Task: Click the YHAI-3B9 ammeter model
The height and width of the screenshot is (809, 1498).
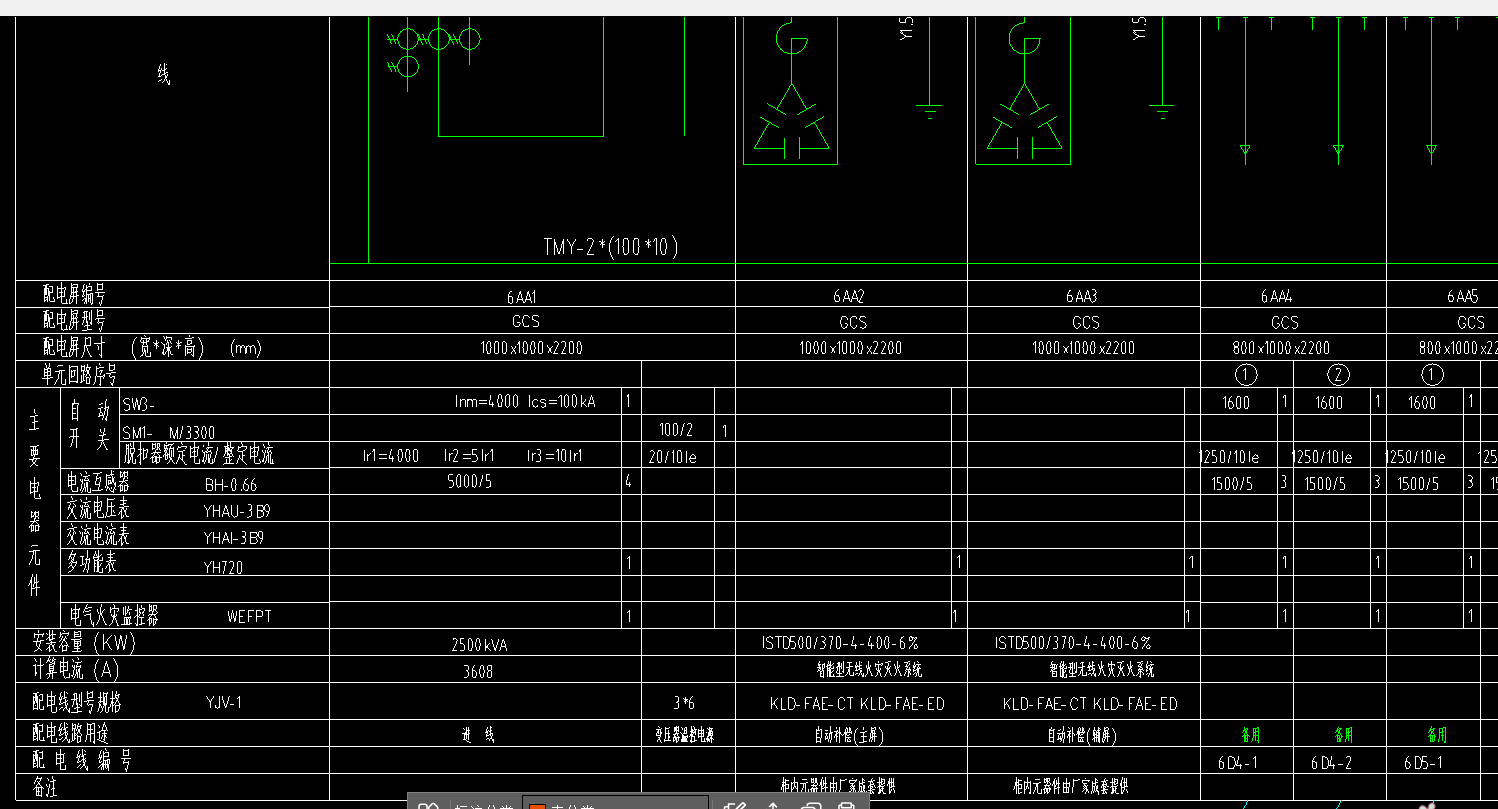Action: tap(234, 538)
